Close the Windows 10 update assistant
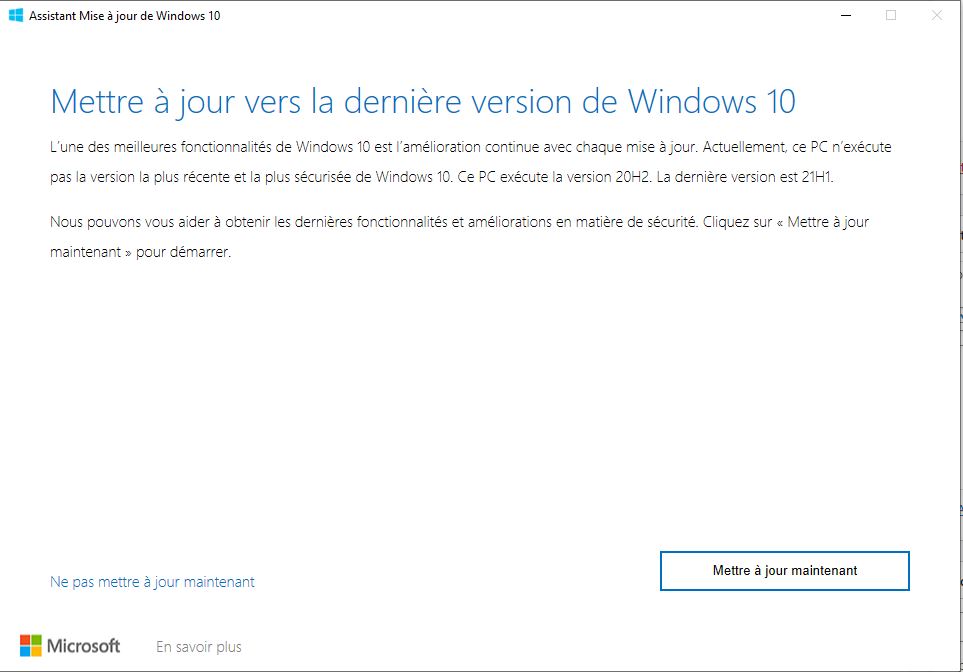Viewport: 963px width, 672px height. click(936, 15)
